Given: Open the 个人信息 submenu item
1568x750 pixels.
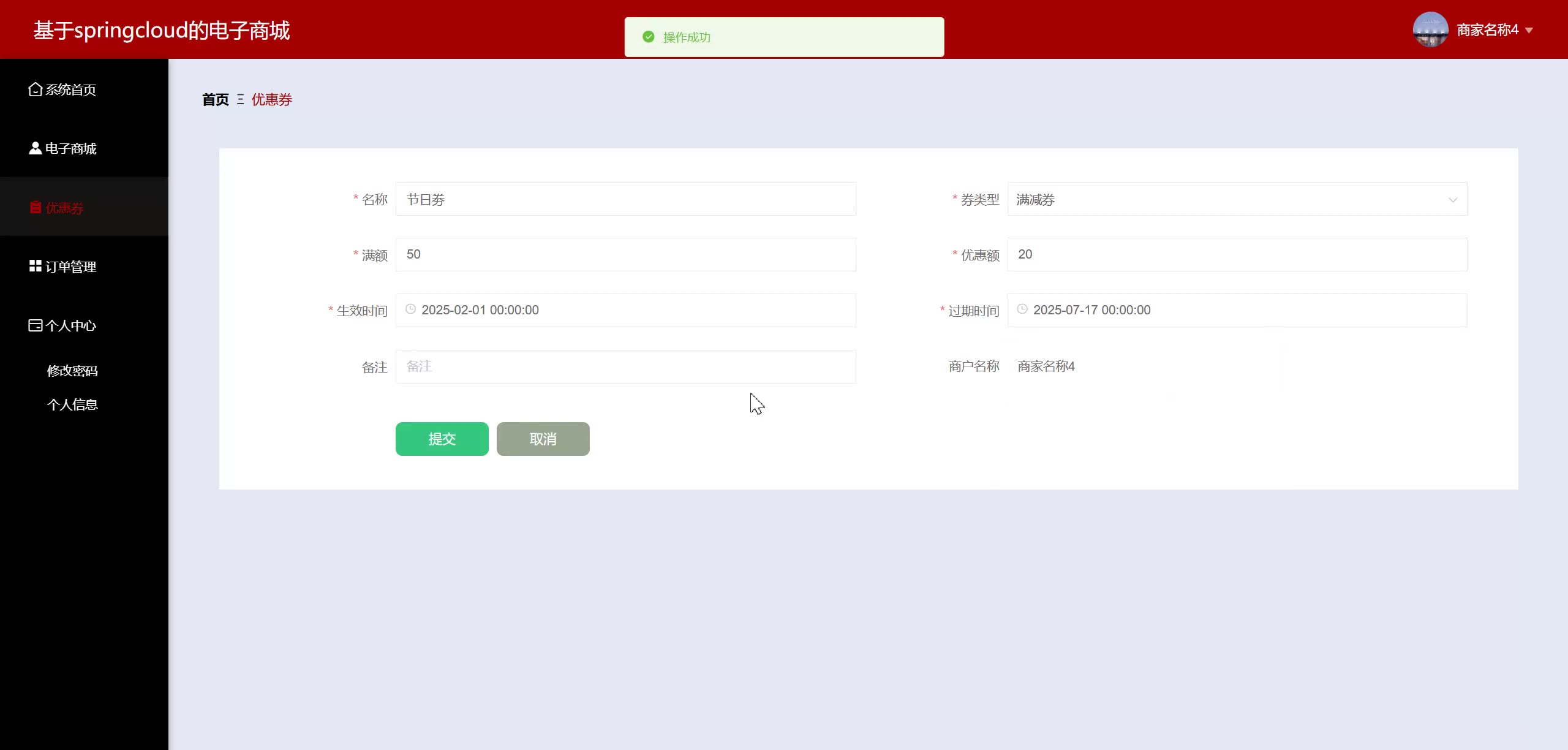Looking at the screenshot, I should [72, 404].
